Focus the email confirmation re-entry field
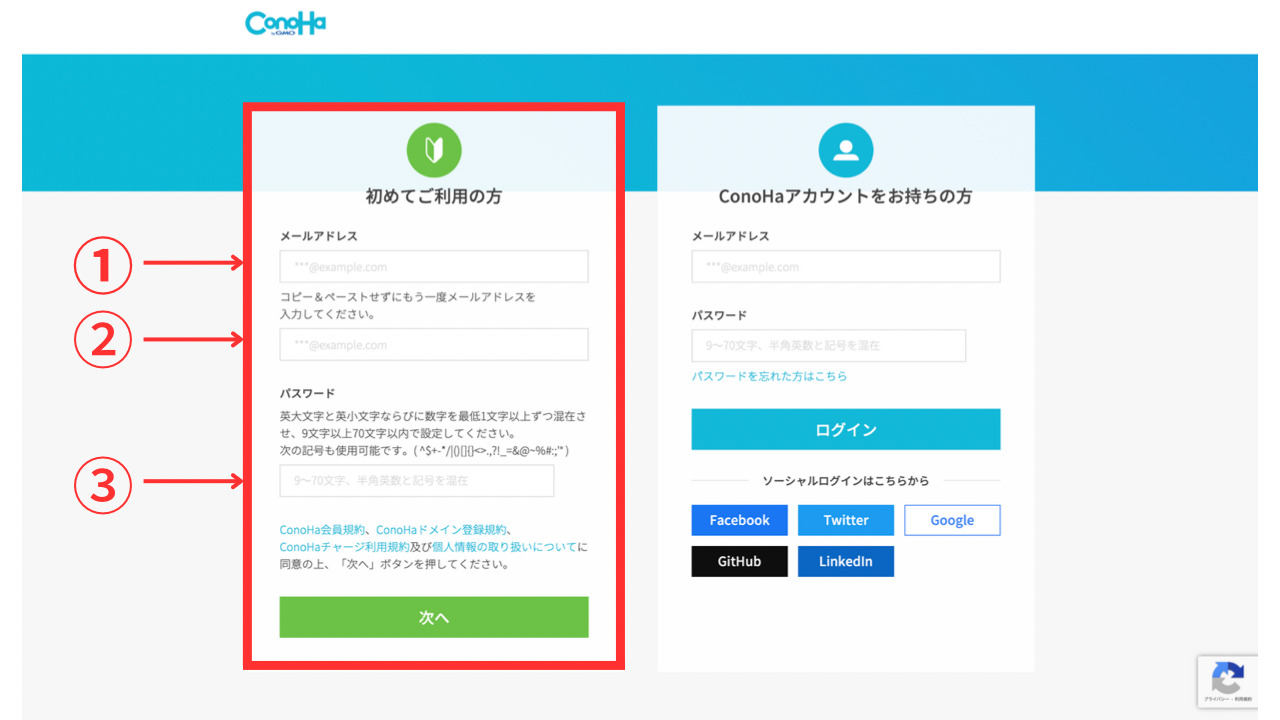 [434, 345]
